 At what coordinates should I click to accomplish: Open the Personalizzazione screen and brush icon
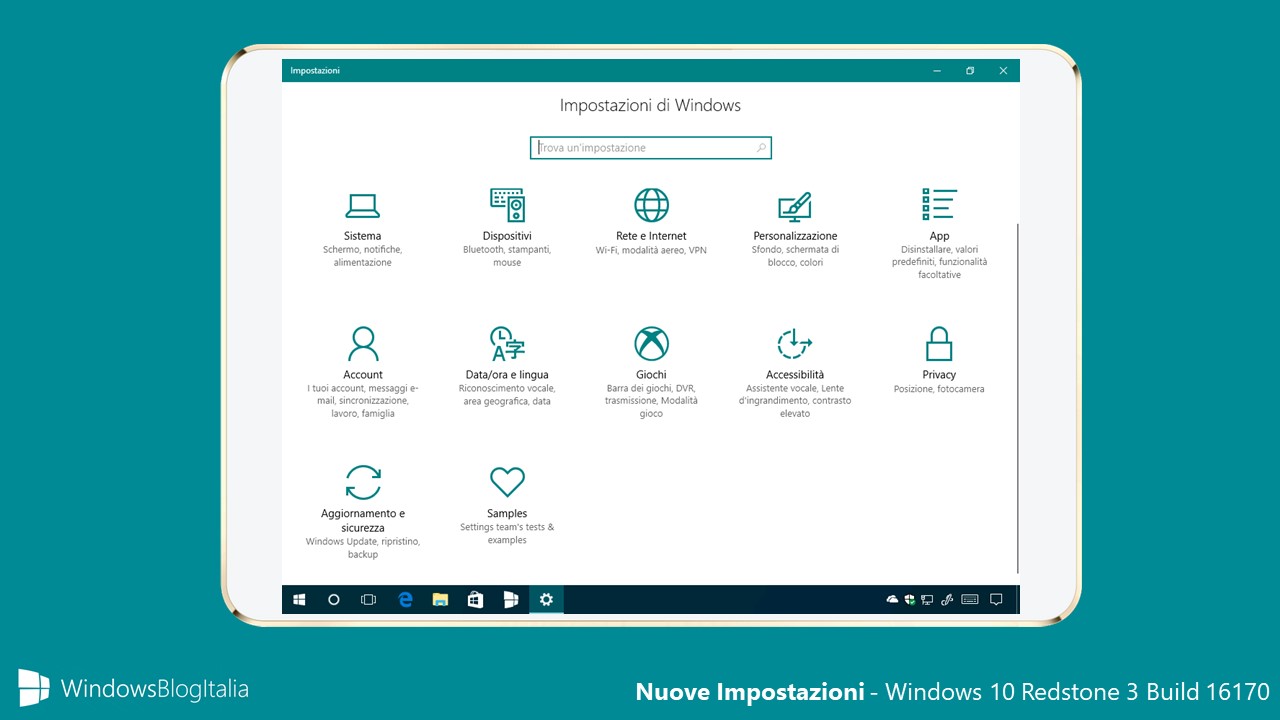[795, 206]
